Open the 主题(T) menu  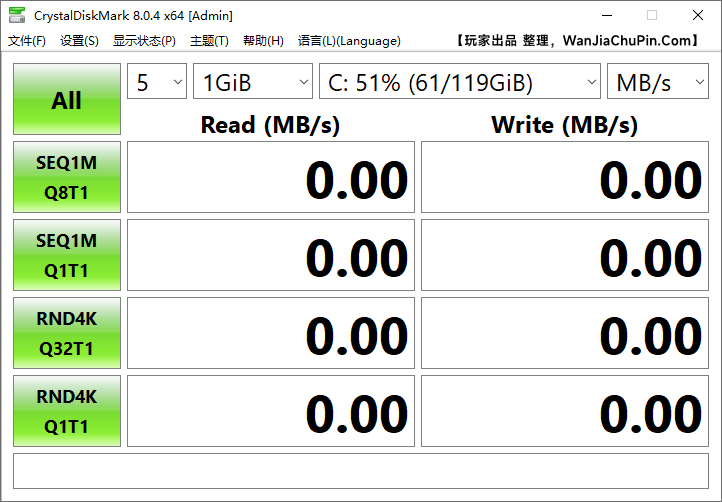pos(209,41)
